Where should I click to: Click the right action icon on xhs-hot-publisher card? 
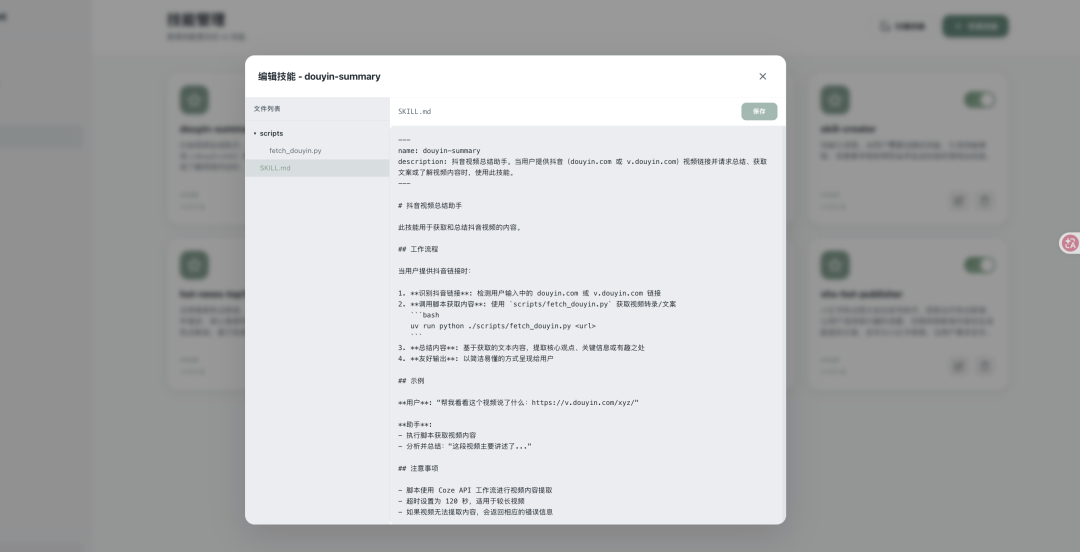pos(985,365)
